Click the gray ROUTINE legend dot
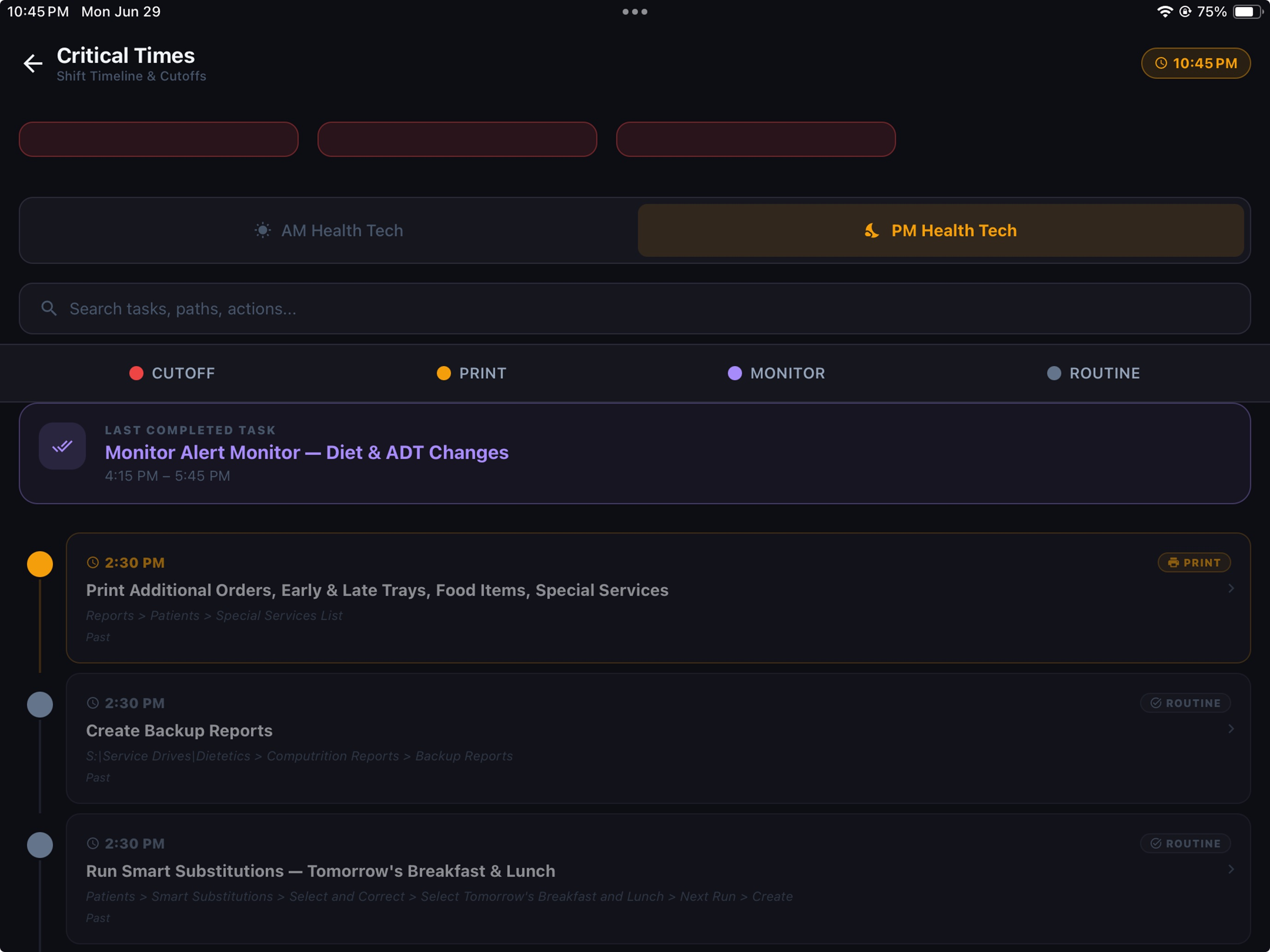The image size is (1270, 952). (1054, 373)
